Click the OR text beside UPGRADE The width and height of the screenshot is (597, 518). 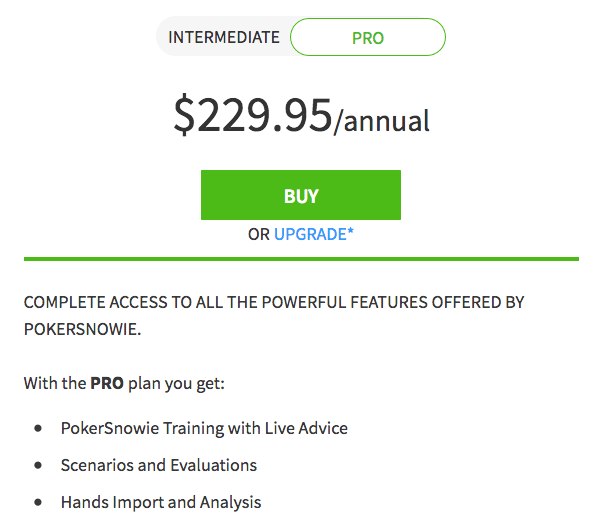pyautogui.click(x=259, y=234)
